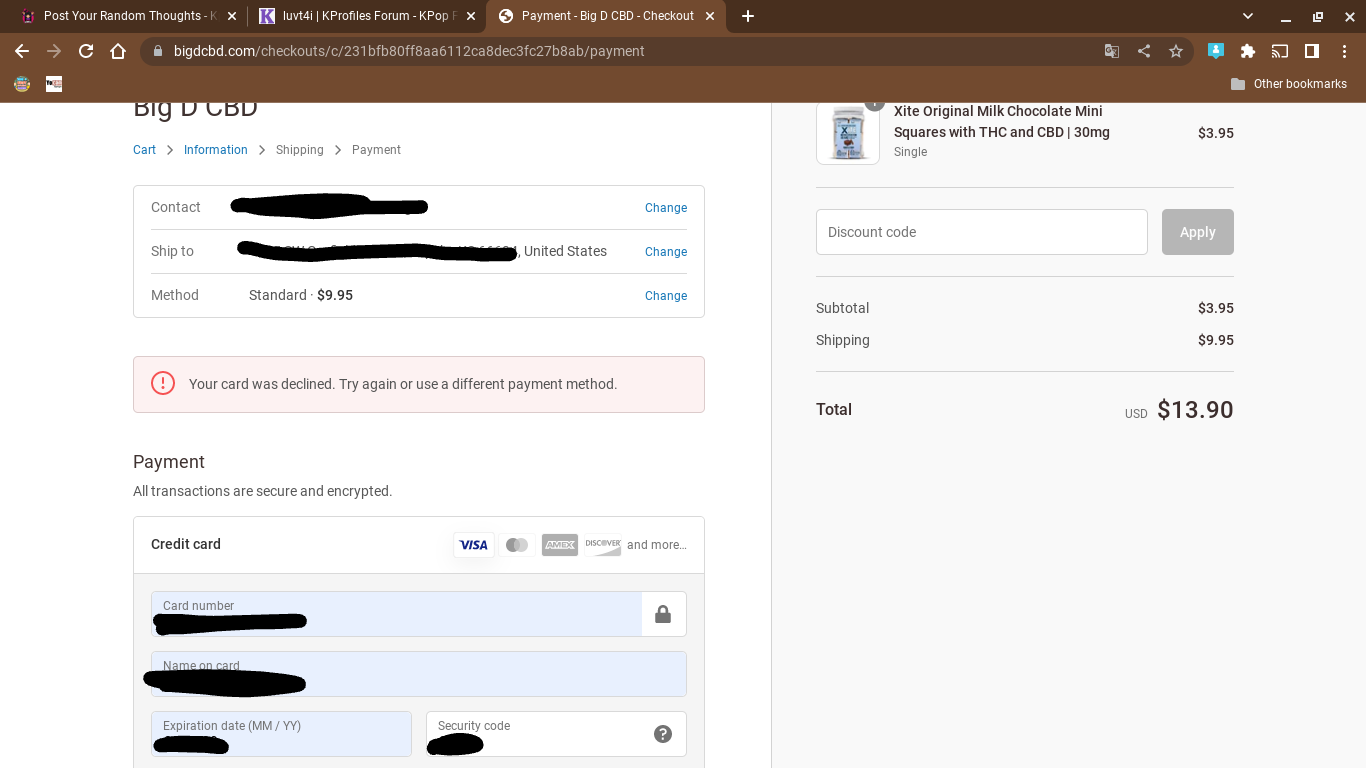Click the Mastercard logo
Viewport: 1366px width, 768px height.
pos(517,545)
